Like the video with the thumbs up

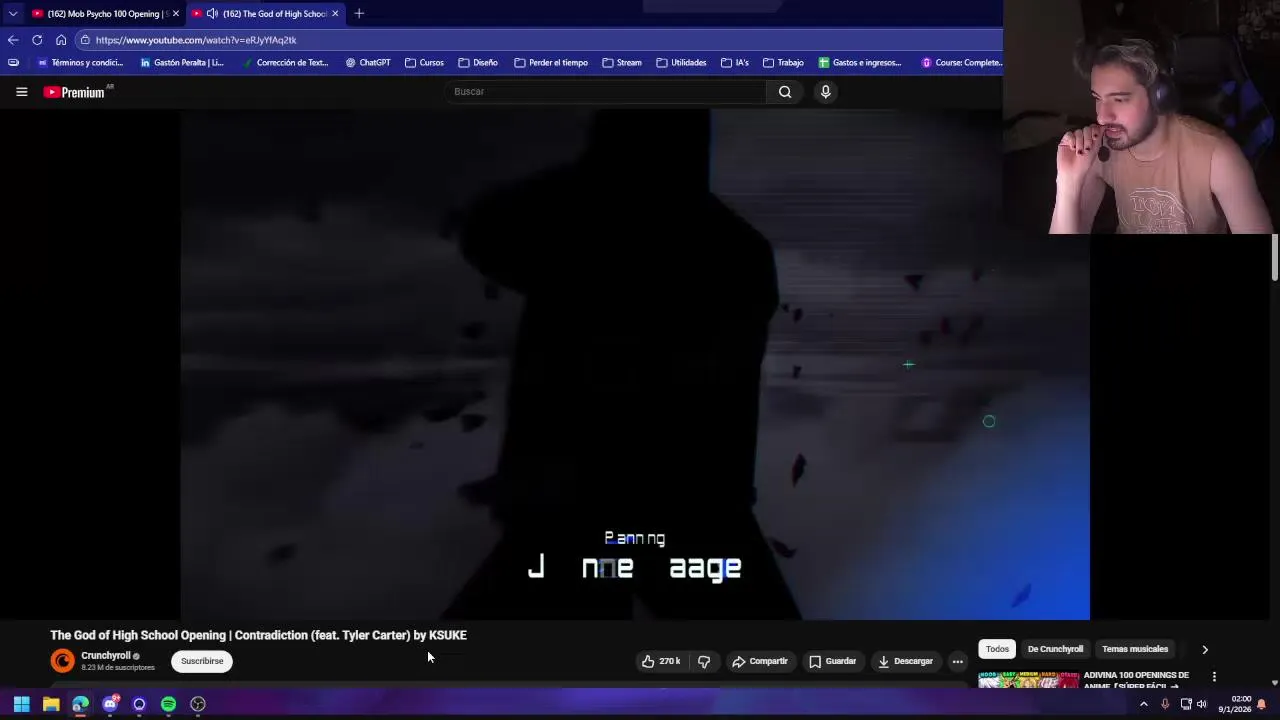point(661,661)
